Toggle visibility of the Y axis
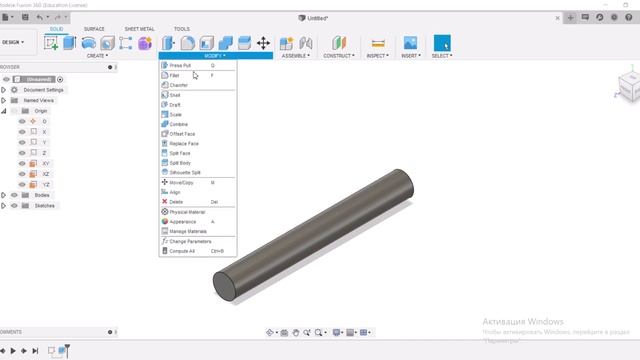The width and height of the screenshot is (640, 360). tap(22, 142)
